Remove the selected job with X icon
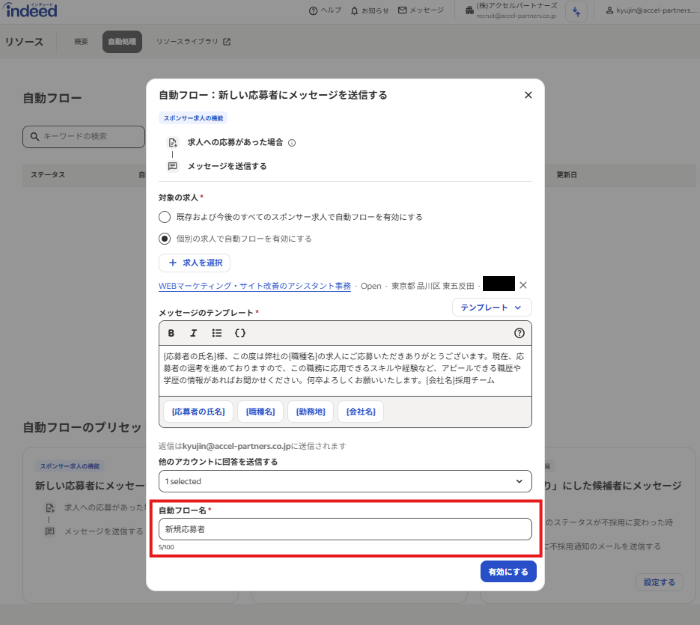 click(523, 285)
